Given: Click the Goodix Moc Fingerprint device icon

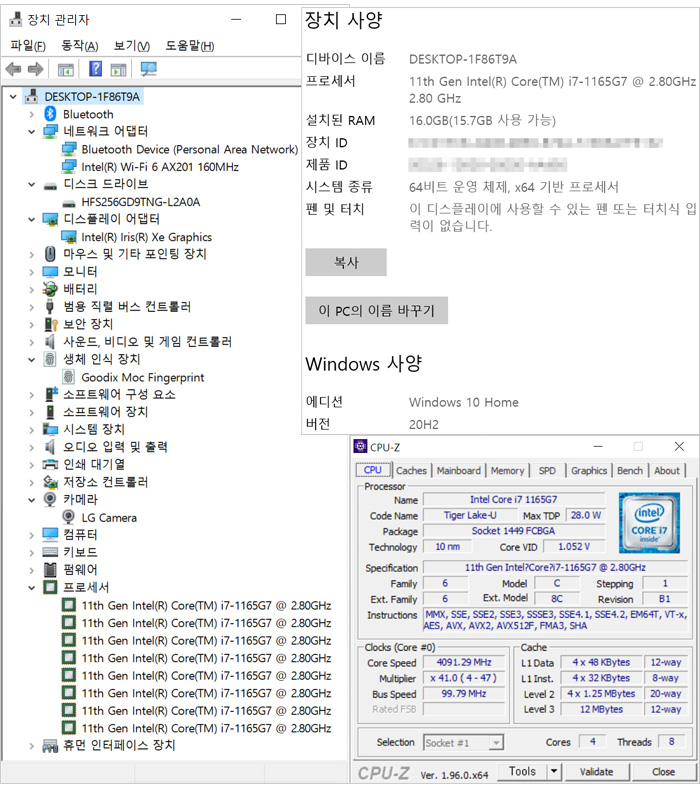Looking at the screenshot, I should [x=69, y=377].
